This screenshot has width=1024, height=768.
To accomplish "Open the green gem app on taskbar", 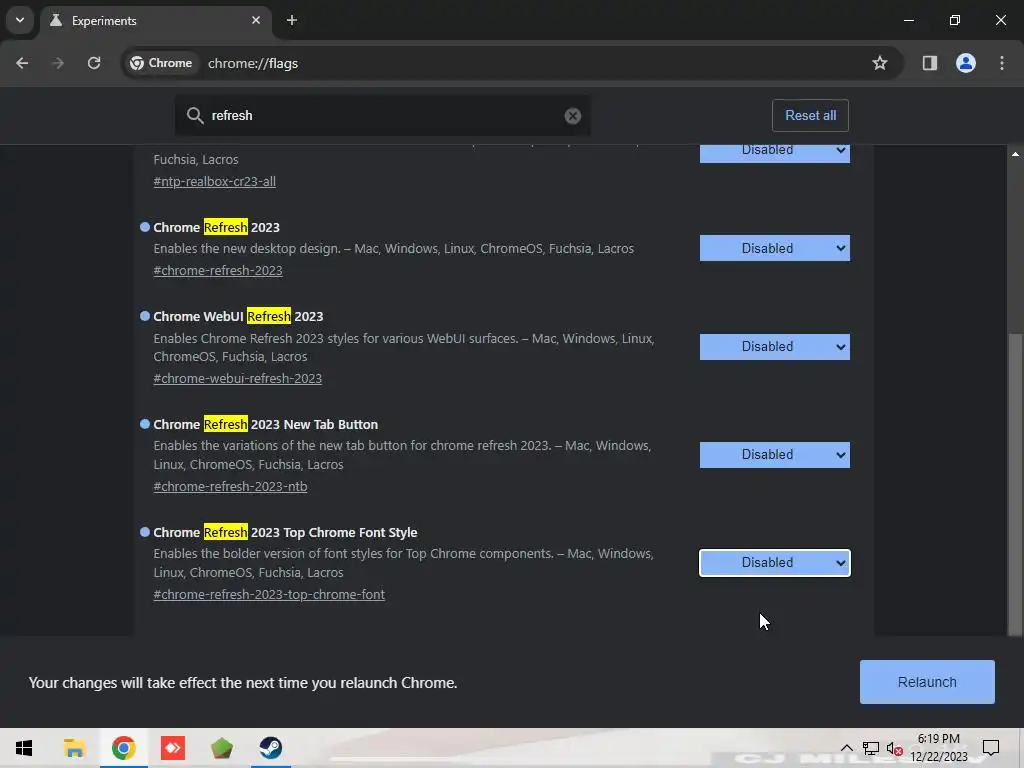I will pos(222,748).
